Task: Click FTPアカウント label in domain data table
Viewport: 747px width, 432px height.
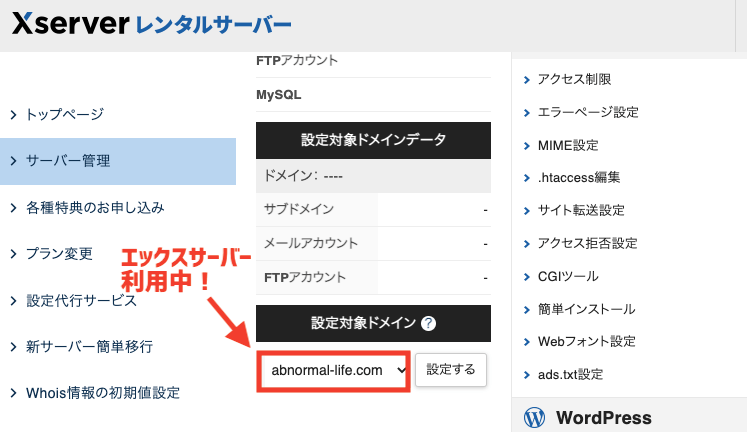Action: click(305, 277)
